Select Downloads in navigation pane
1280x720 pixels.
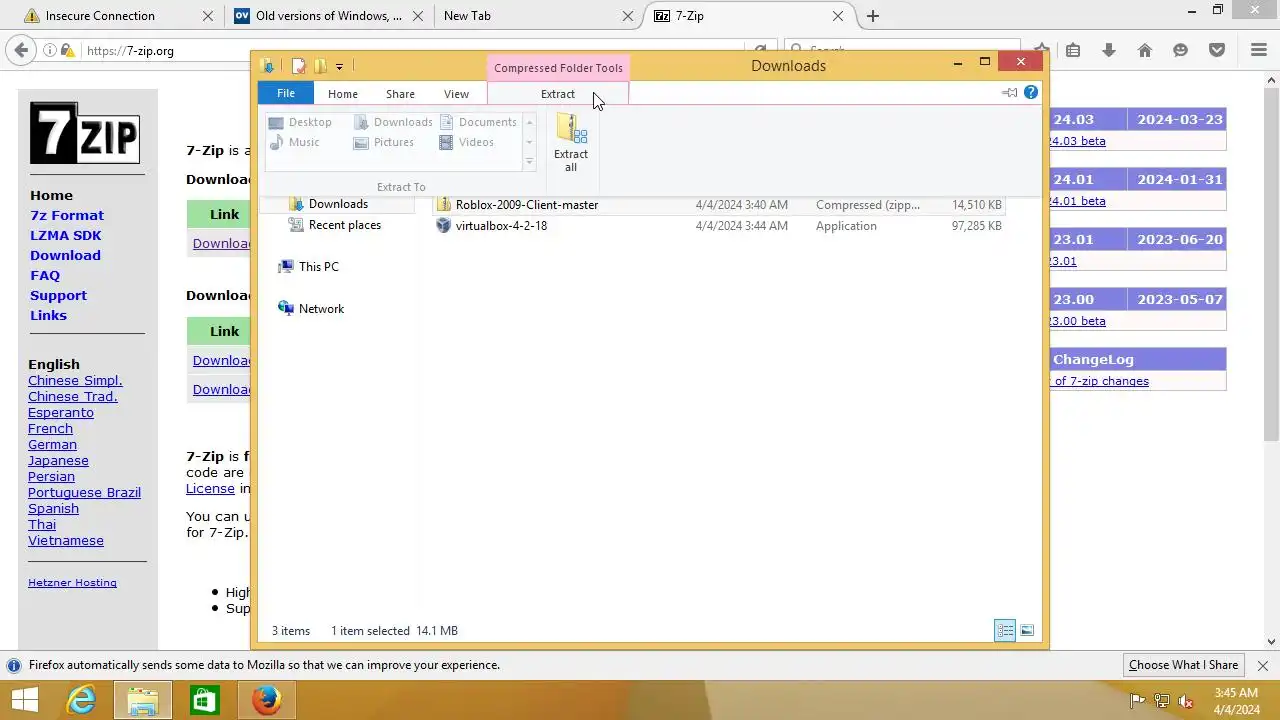pos(338,204)
